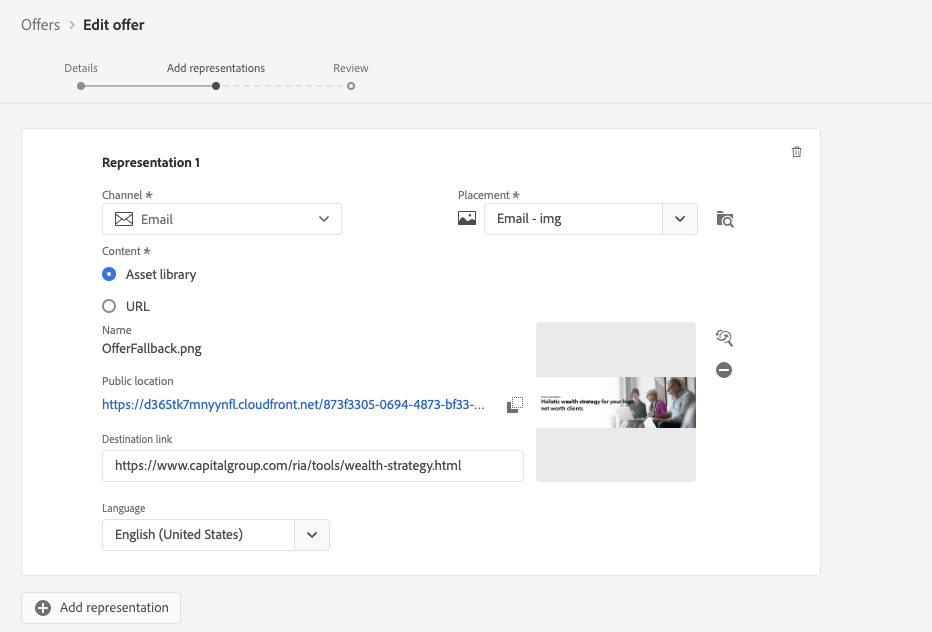Copy the public location URL
Image resolution: width=932 pixels, height=632 pixels.
[515, 405]
